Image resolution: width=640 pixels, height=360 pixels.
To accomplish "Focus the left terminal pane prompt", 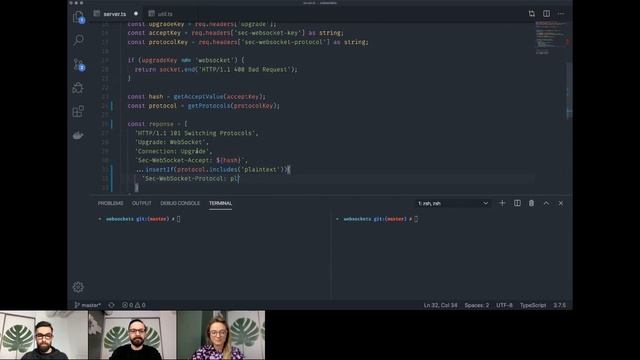I will 139,219.
